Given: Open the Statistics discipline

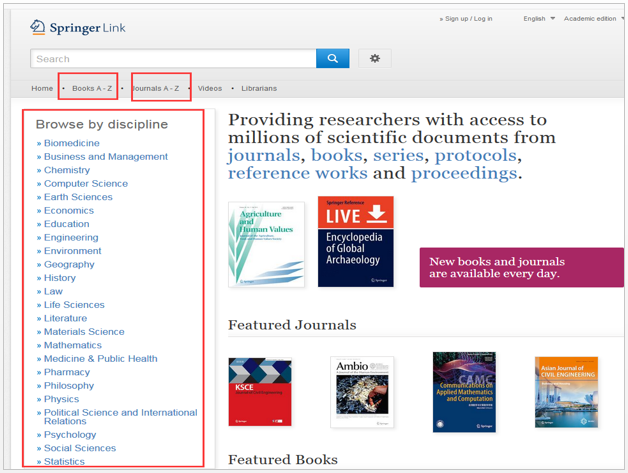Looking at the screenshot, I should (64, 461).
